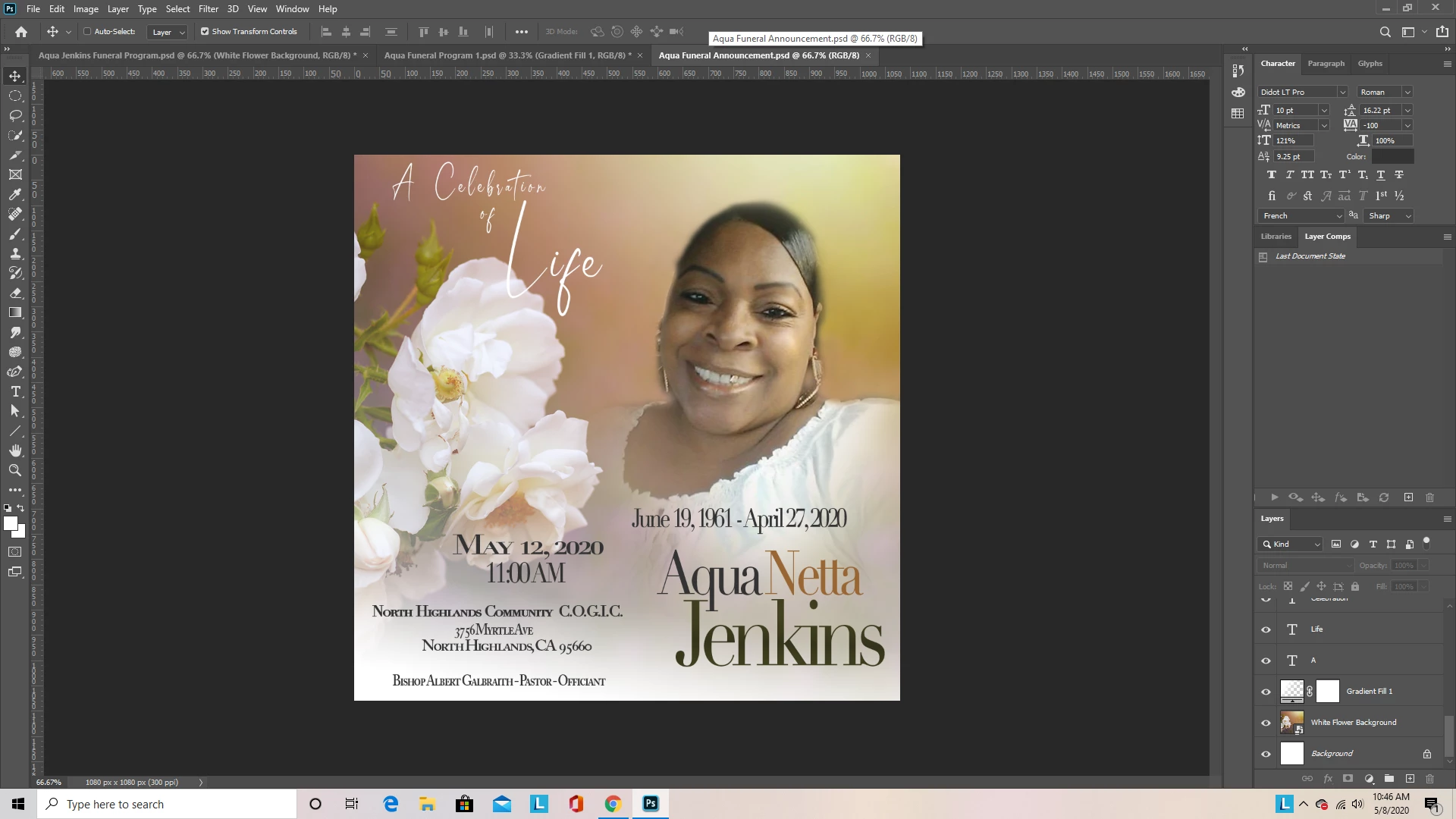Select the Gradient tool
Screen dimensions: 1456x819
[15, 312]
